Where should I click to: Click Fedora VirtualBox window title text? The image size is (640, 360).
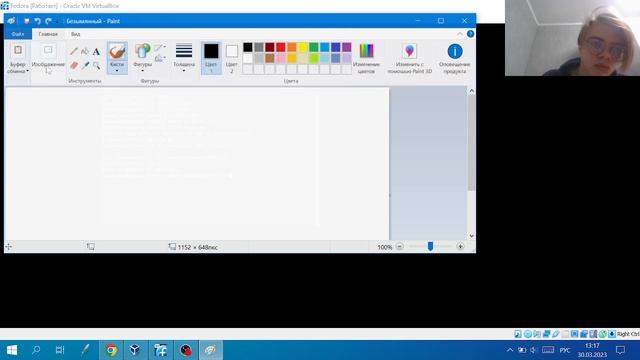pyautogui.click(x=64, y=6)
